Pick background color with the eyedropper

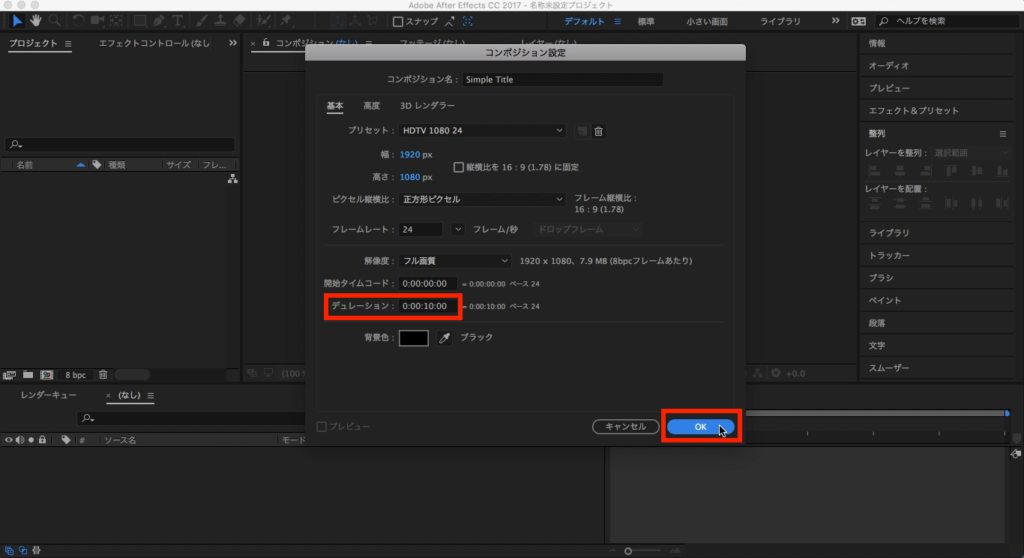tap(444, 338)
